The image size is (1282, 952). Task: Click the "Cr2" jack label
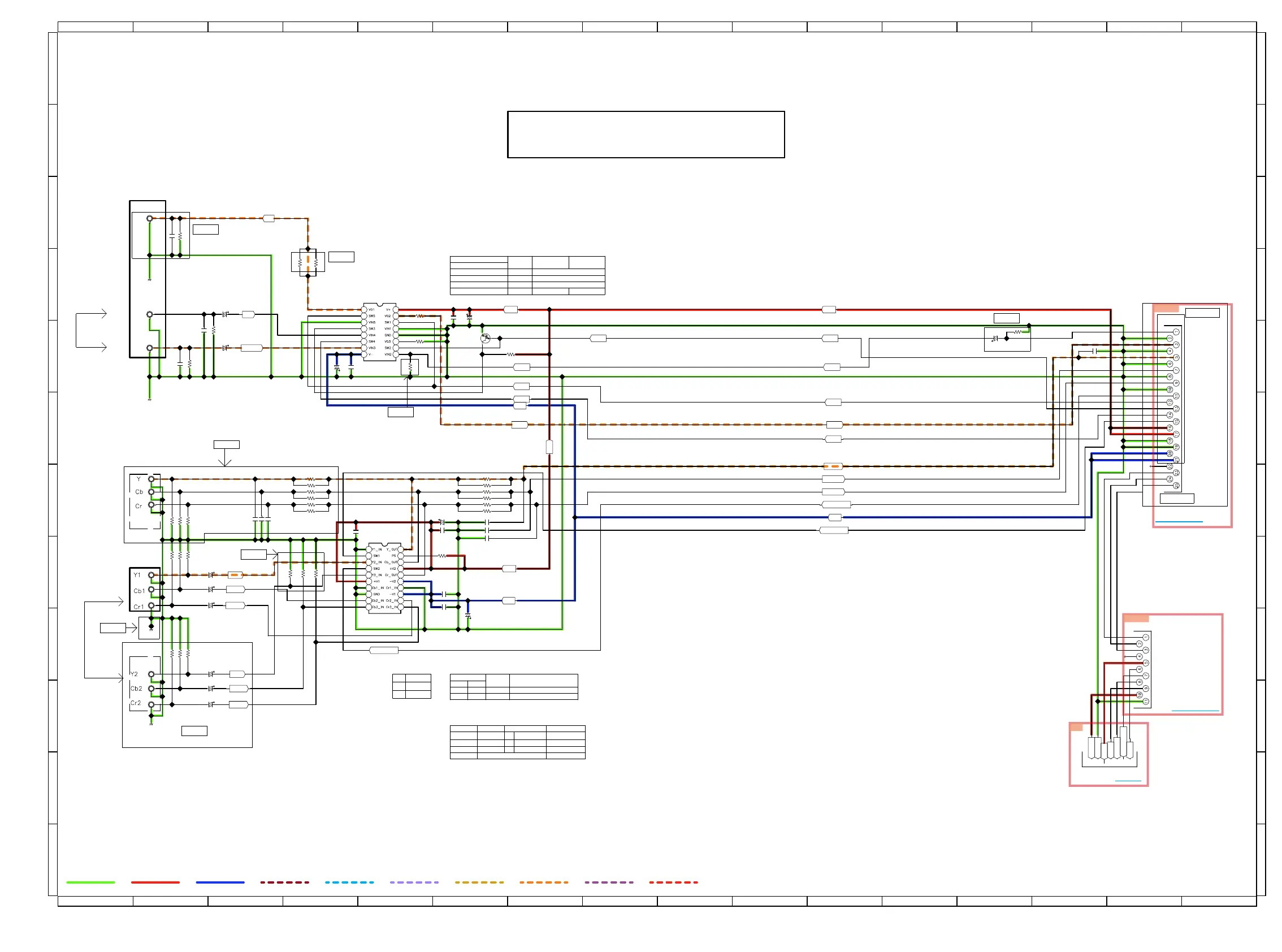(x=136, y=703)
